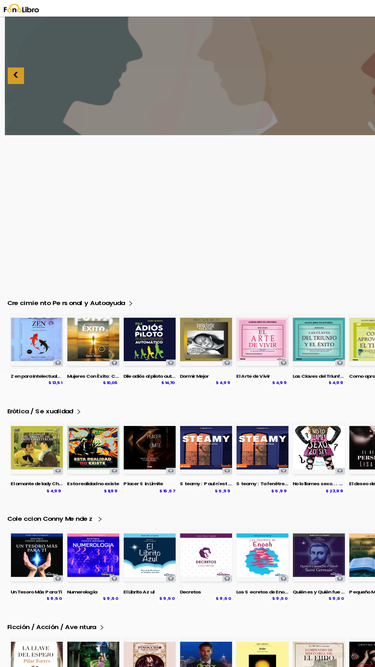Click the price under Dile adiós al piloto automático

point(168,383)
